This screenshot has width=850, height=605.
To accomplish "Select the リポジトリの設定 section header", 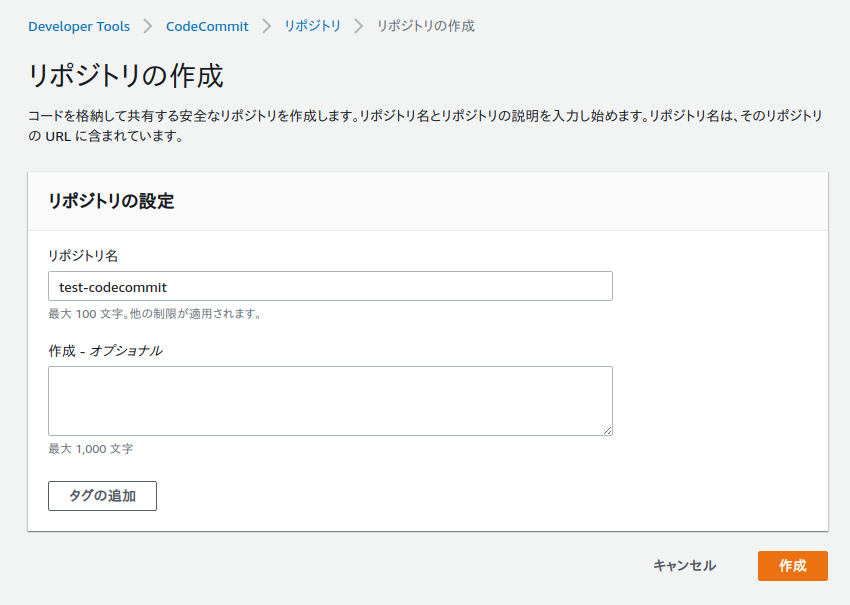I will pyautogui.click(x=111, y=201).
